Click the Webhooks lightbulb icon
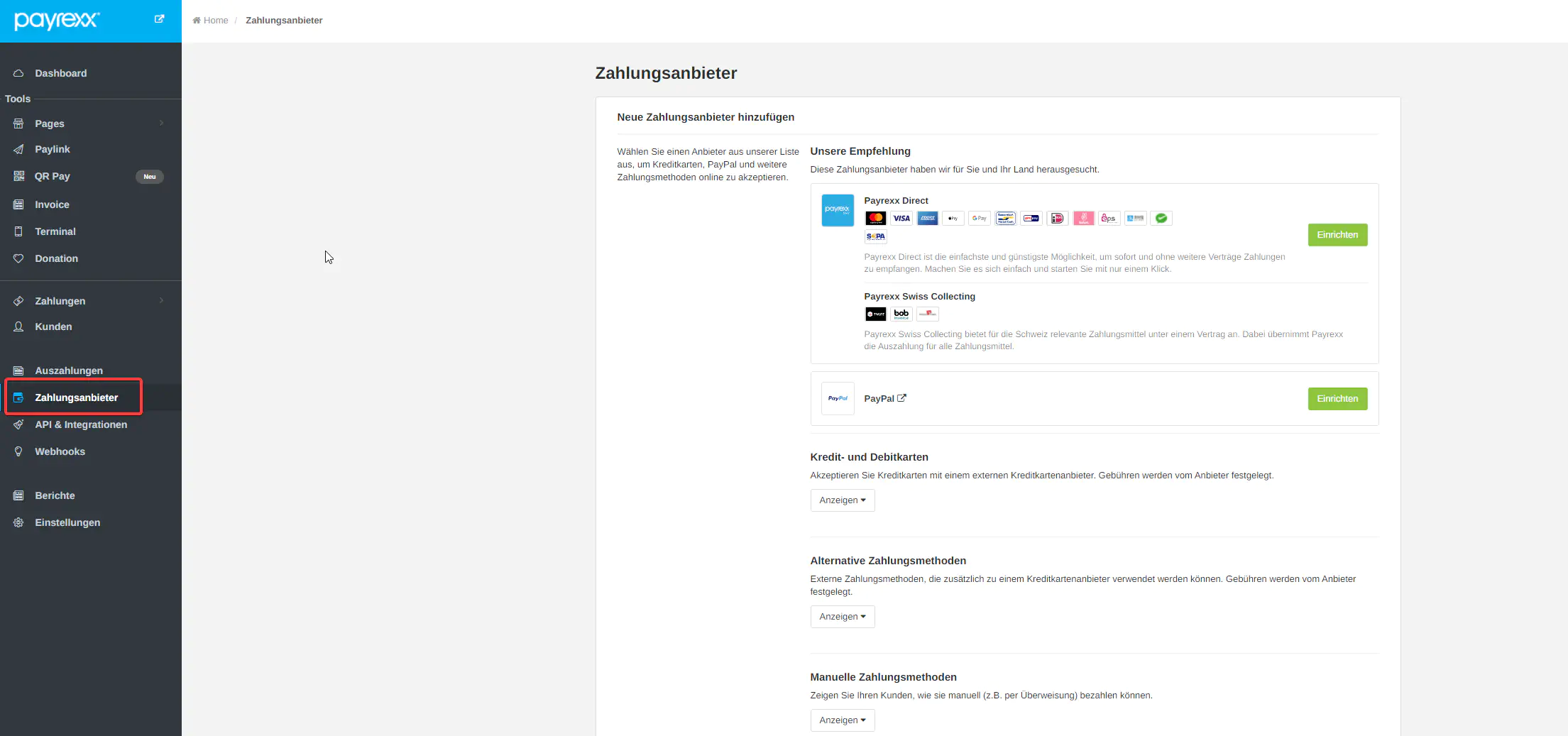 [18, 451]
